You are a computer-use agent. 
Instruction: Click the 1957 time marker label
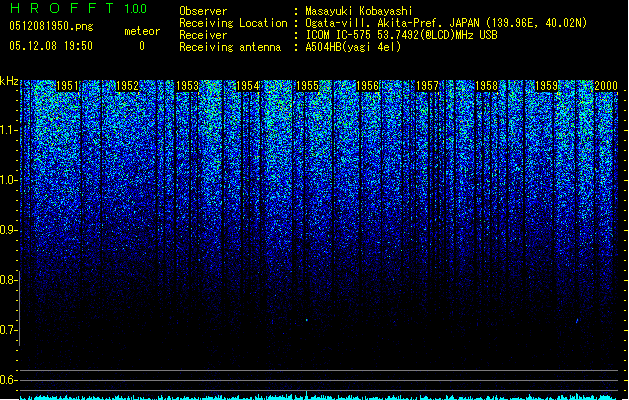point(427,86)
